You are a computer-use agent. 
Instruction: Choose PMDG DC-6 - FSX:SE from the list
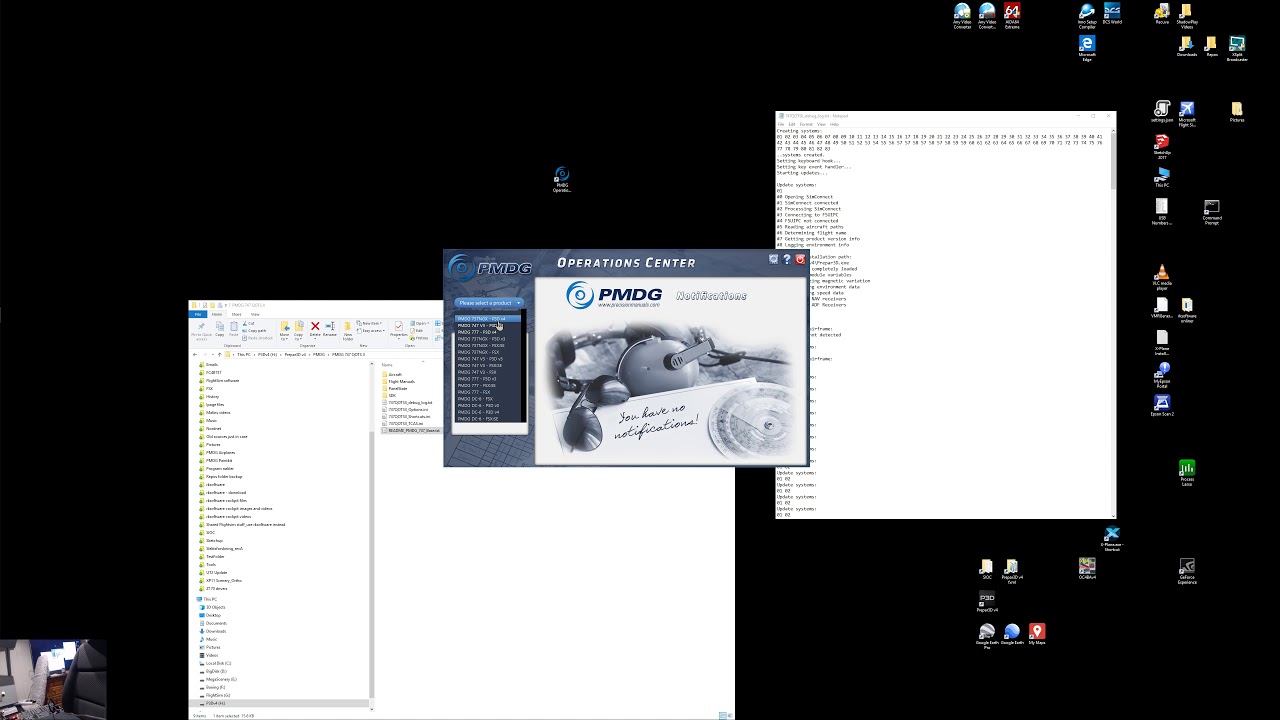(x=489, y=419)
